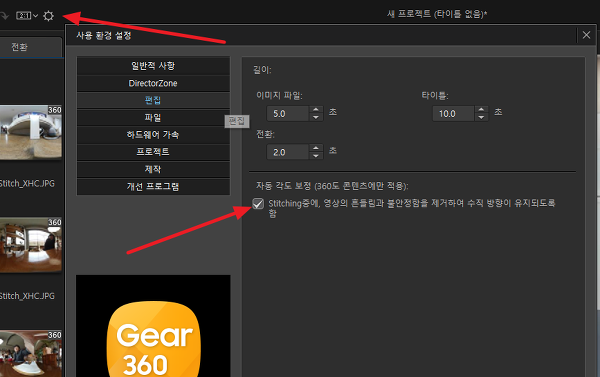Screen dimensions: 600x377
Task: Select the 제작 category
Action: point(153,169)
